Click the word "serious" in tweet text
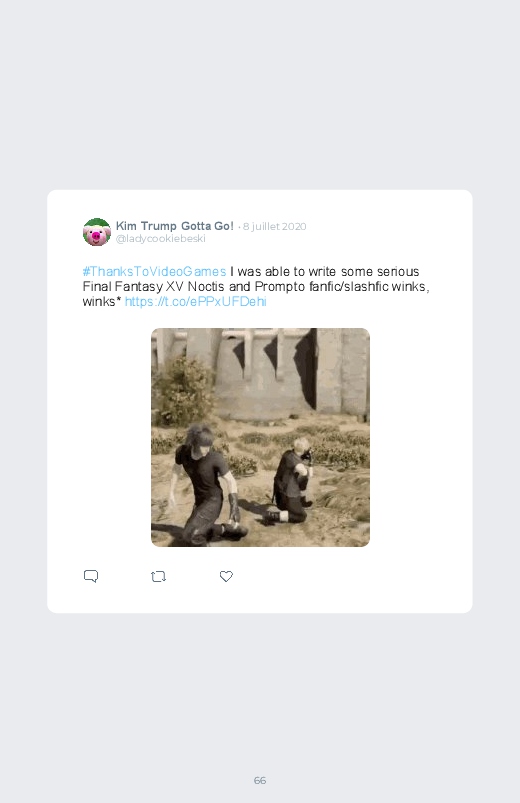Viewport: 520px width, 803px height. click(x=398, y=271)
